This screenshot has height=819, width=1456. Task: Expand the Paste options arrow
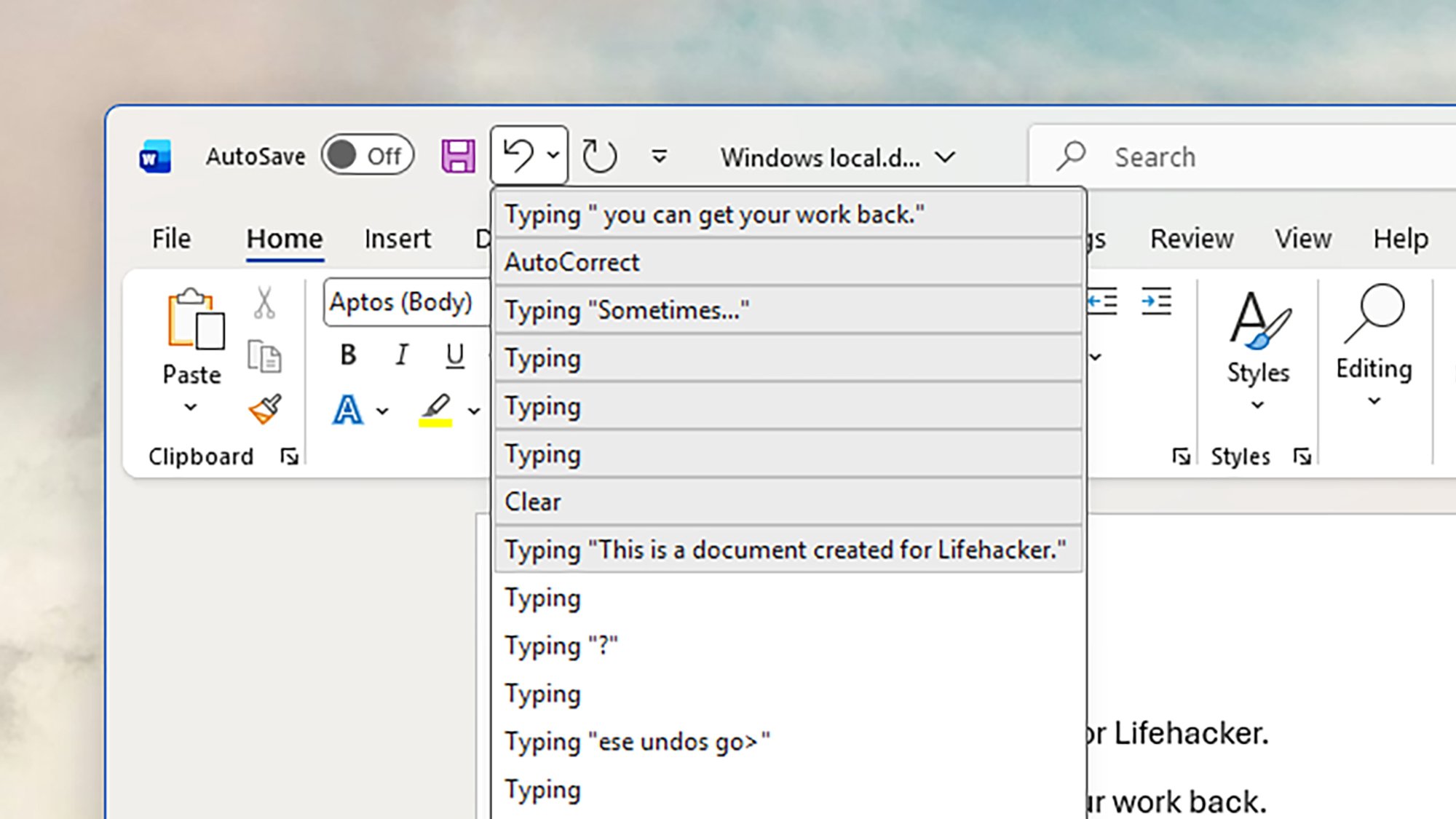click(x=191, y=407)
